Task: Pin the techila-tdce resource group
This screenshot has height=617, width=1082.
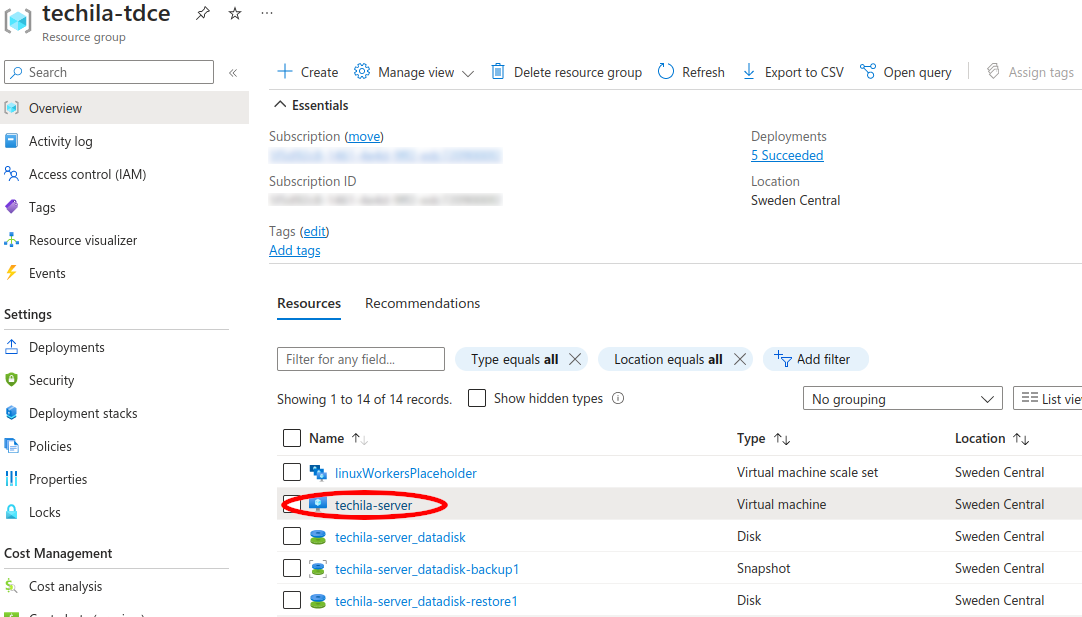Action: 203,13
